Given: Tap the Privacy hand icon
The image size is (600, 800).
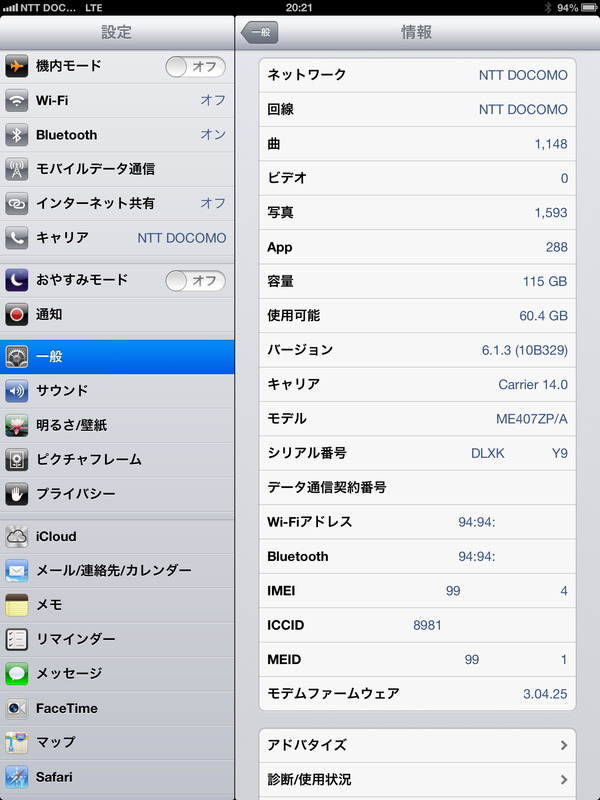Looking at the screenshot, I should 16,494.
